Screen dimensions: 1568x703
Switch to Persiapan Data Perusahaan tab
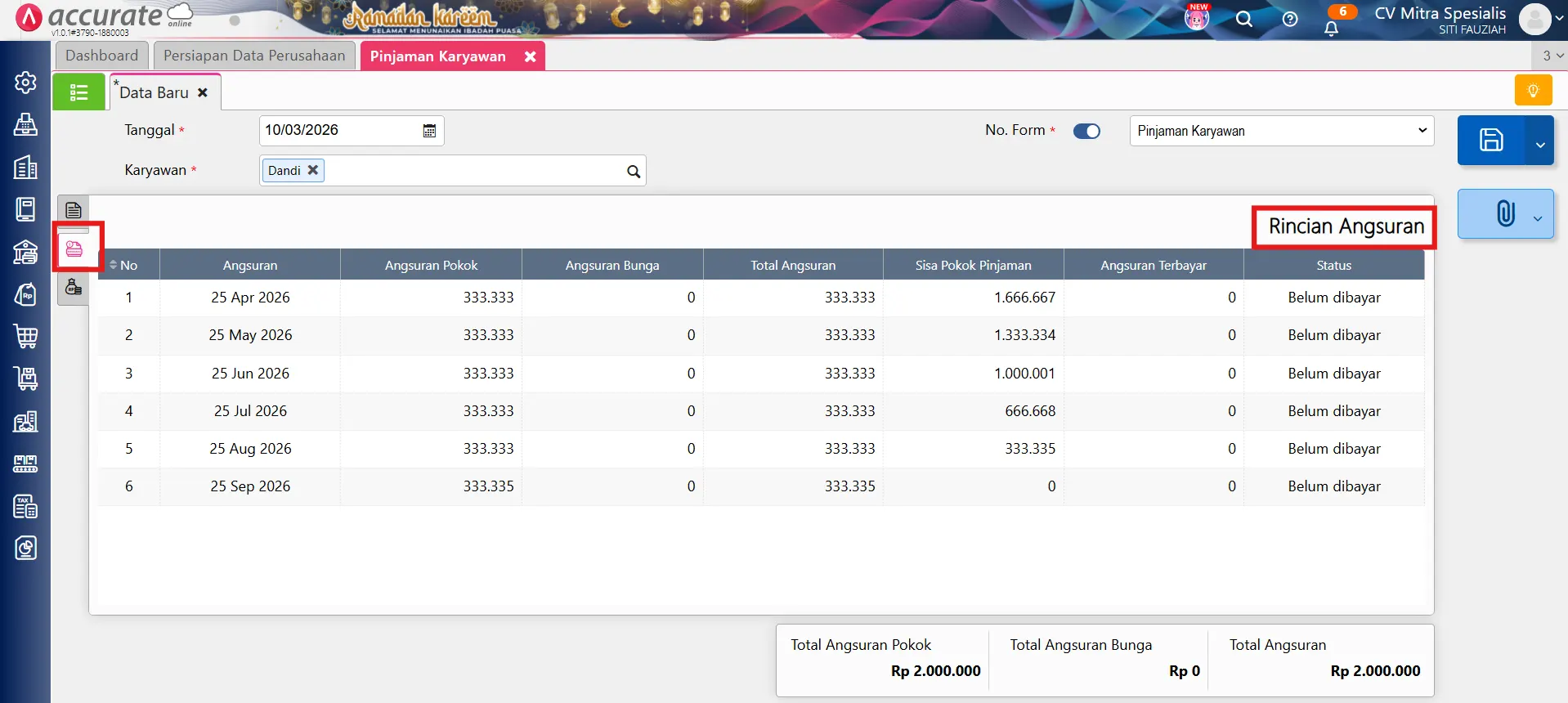coord(254,56)
